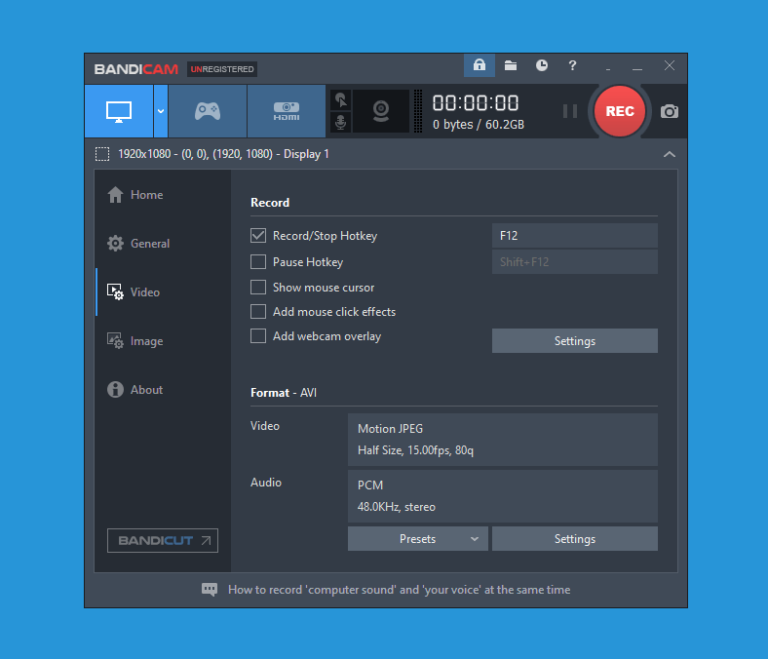
Task: Toggle webcam overlay icon in toolbar
Action: point(381,111)
